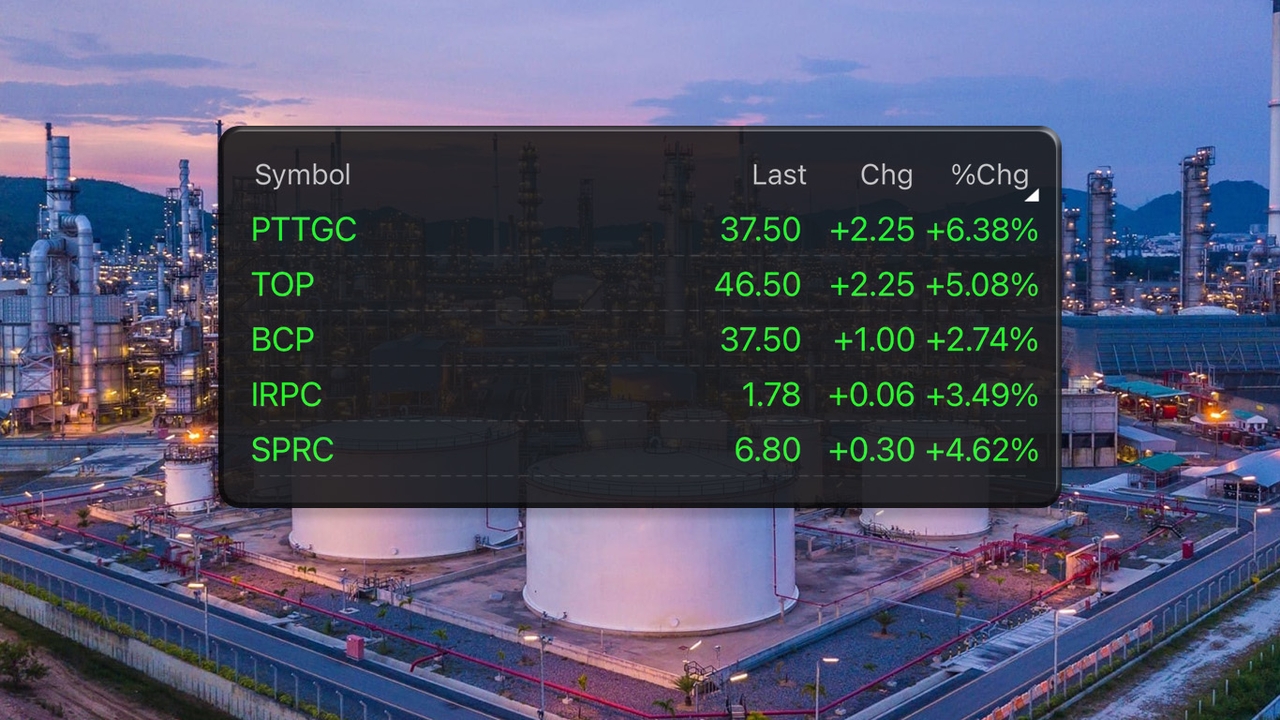Click the sort triangle beside %Chg
The width and height of the screenshot is (1280, 720).
[x=1032, y=195]
